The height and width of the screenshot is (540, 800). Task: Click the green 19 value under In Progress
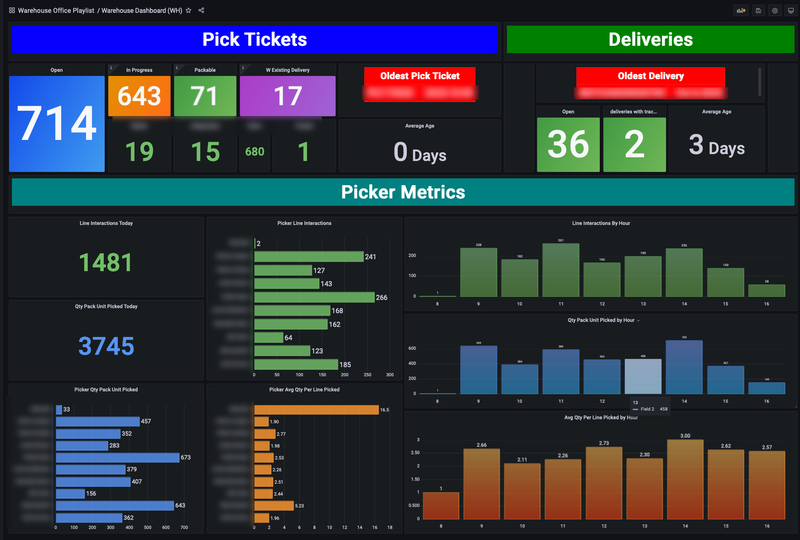[139, 152]
